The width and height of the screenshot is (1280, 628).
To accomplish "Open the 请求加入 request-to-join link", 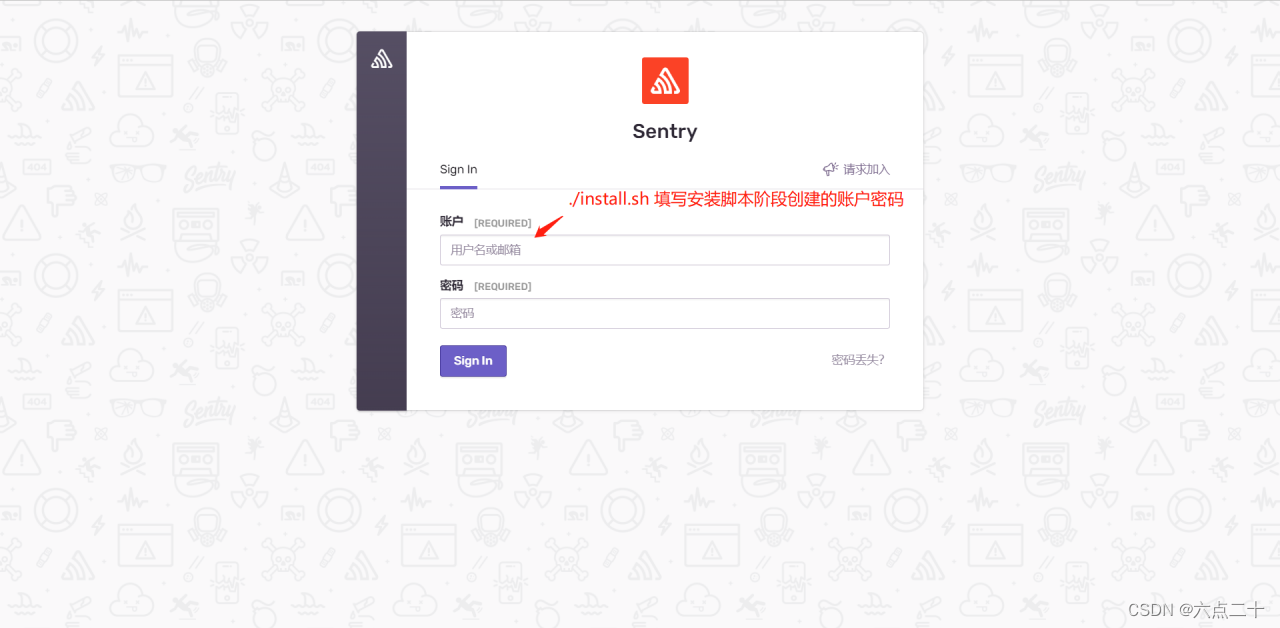I will pos(866,170).
